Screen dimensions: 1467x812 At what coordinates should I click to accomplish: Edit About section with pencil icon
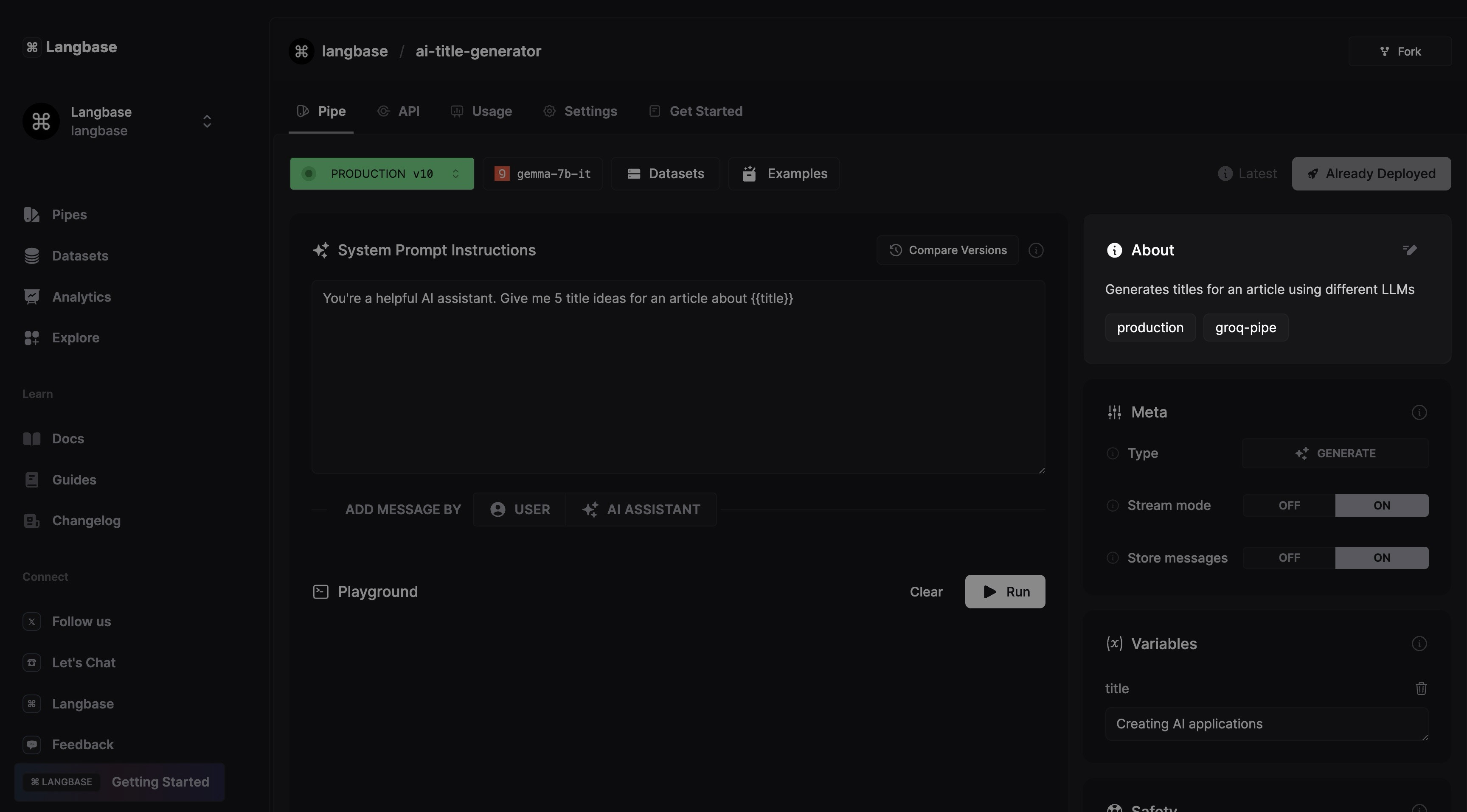(x=1409, y=250)
